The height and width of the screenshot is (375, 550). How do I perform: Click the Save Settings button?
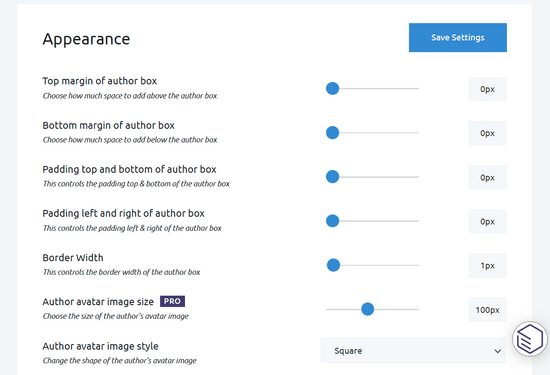point(458,38)
